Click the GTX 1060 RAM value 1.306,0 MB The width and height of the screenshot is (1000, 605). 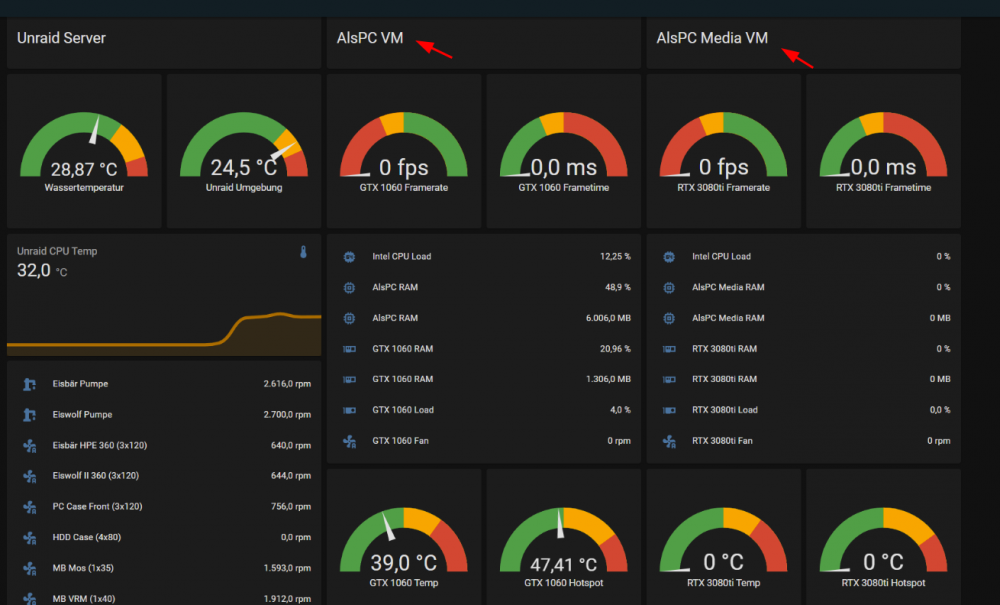coord(608,379)
